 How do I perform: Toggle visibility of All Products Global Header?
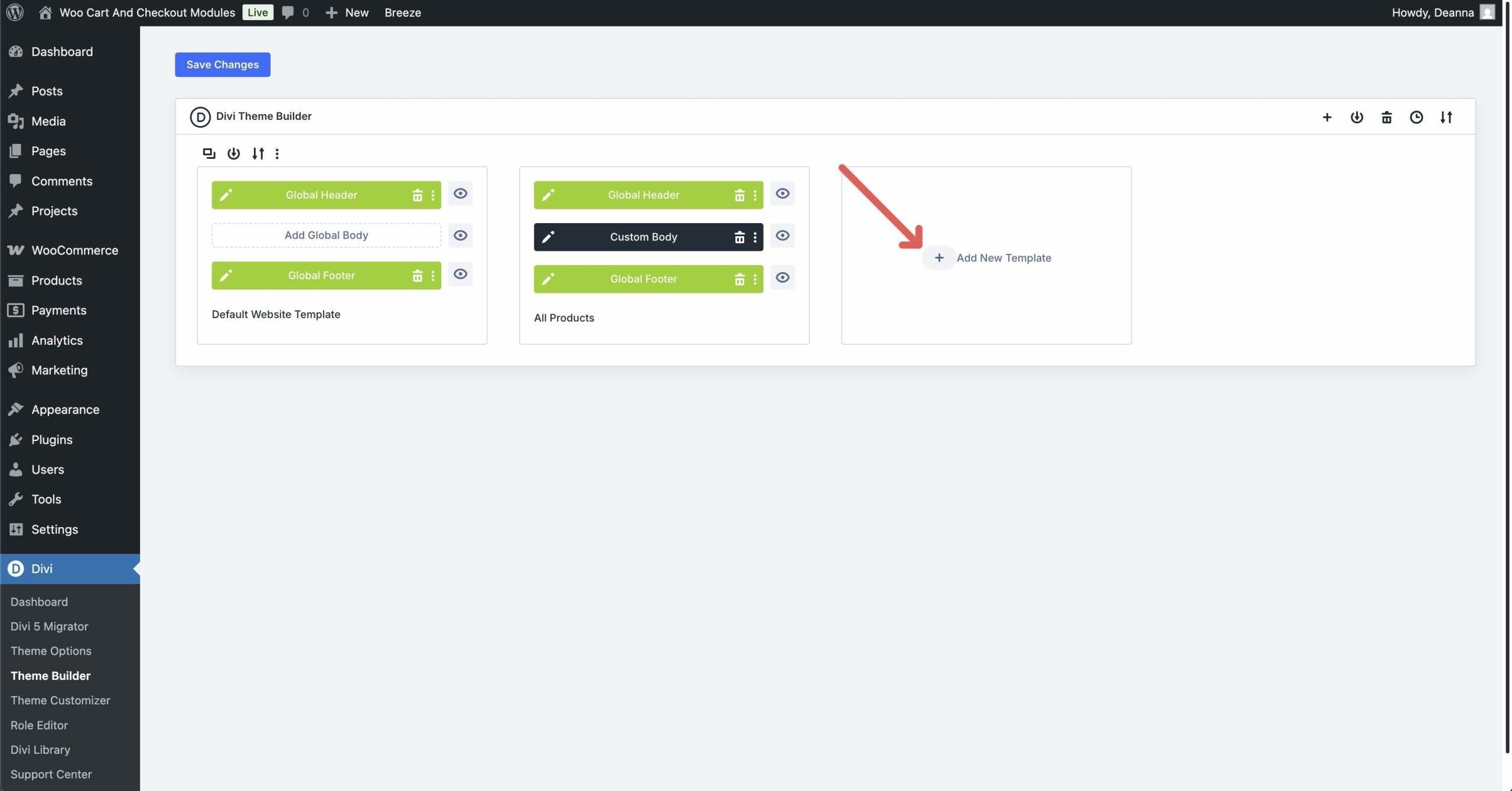[x=782, y=194]
